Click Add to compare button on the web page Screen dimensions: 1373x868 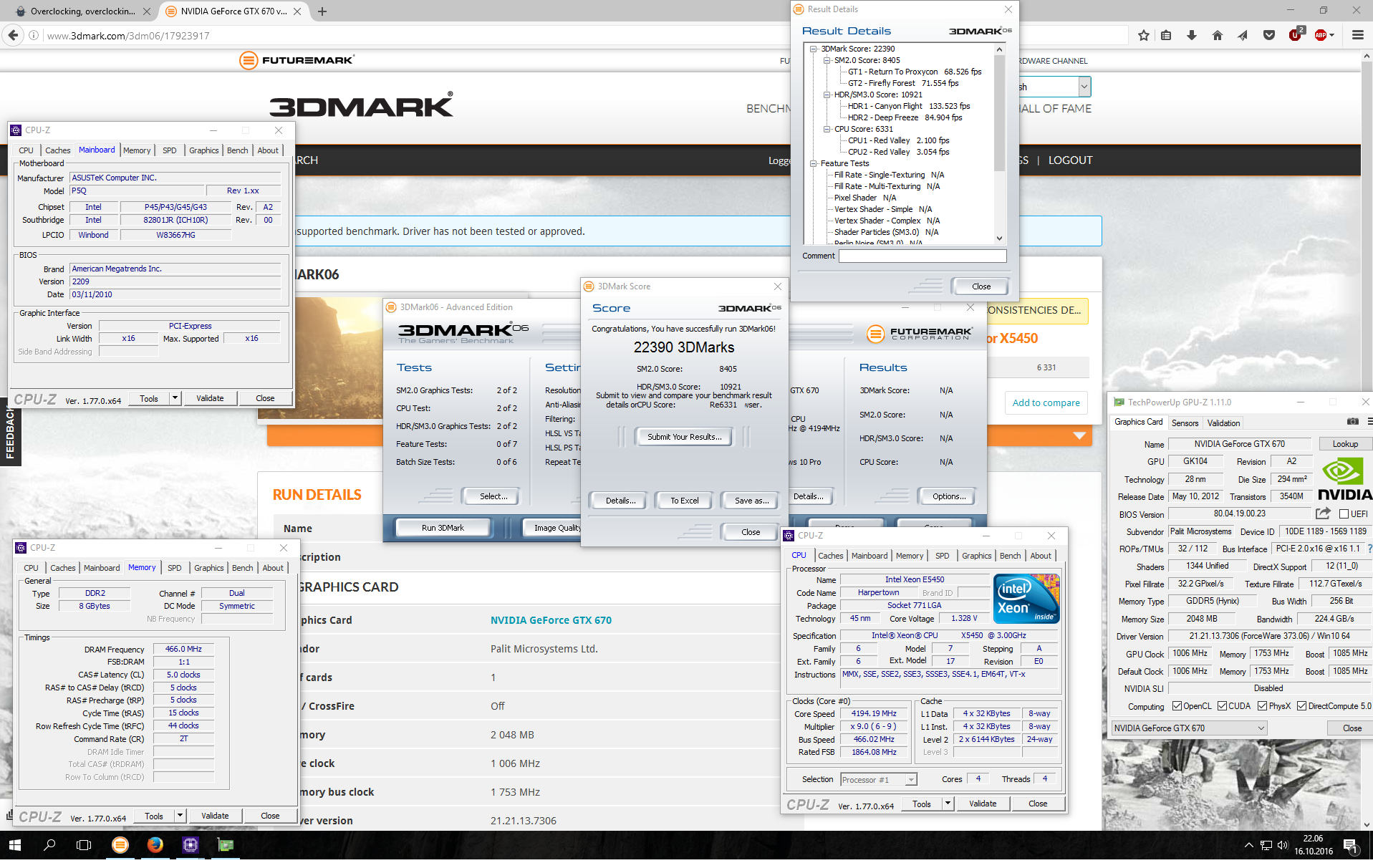1046,402
